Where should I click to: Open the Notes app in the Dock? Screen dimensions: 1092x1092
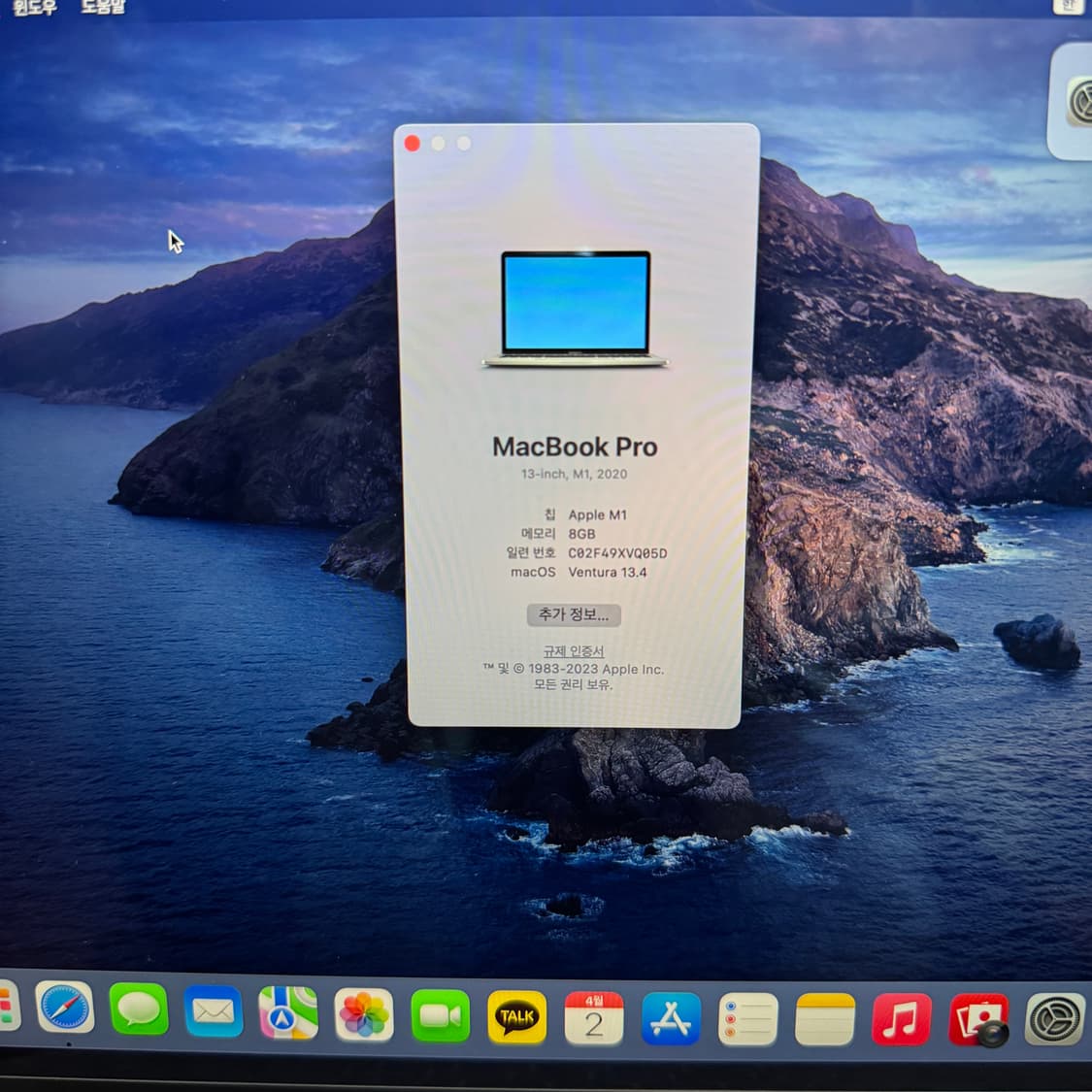pyautogui.click(x=824, y=1020)
